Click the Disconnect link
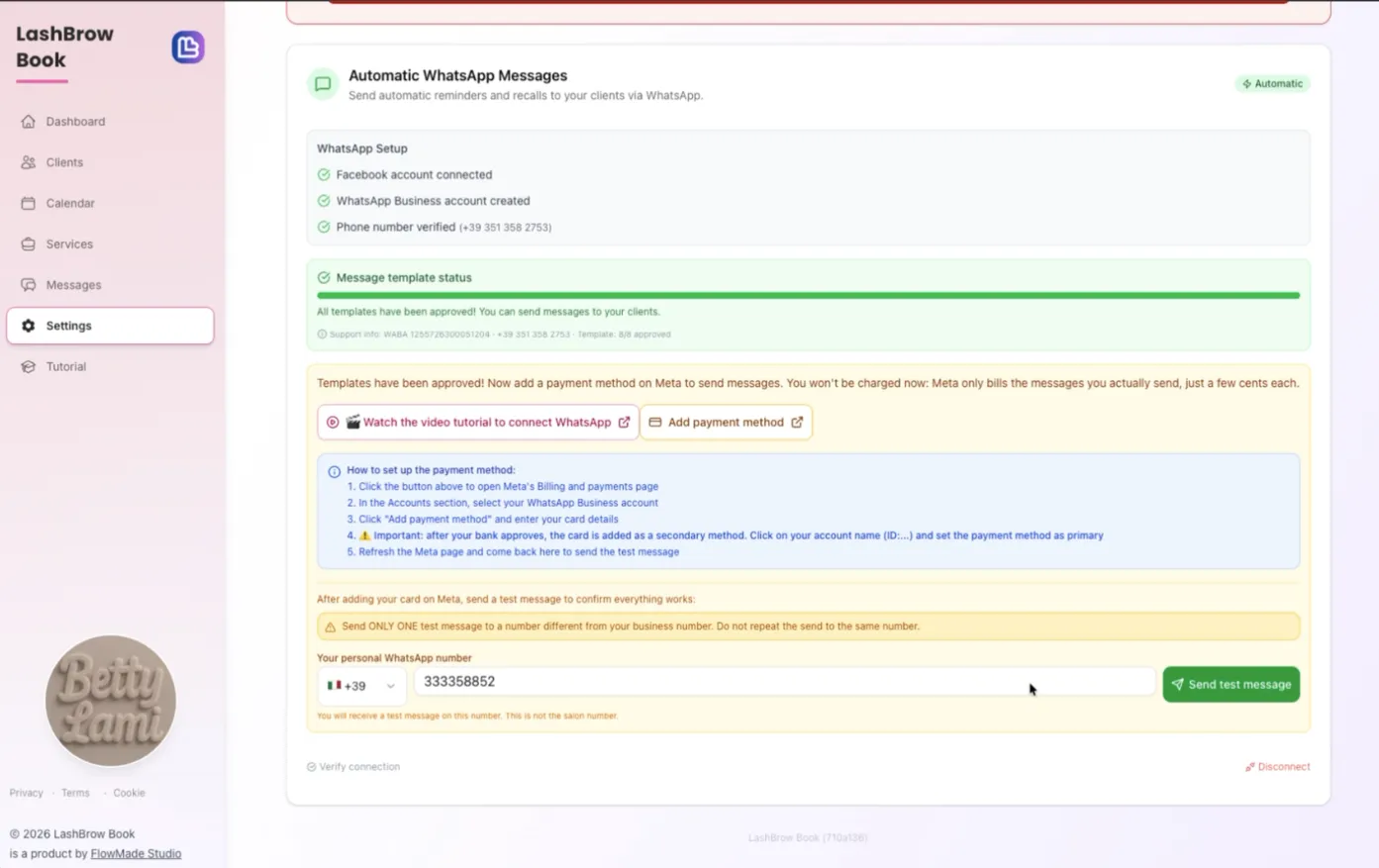The height and width of the screenshot is (868, 1379). point(1277,767)
